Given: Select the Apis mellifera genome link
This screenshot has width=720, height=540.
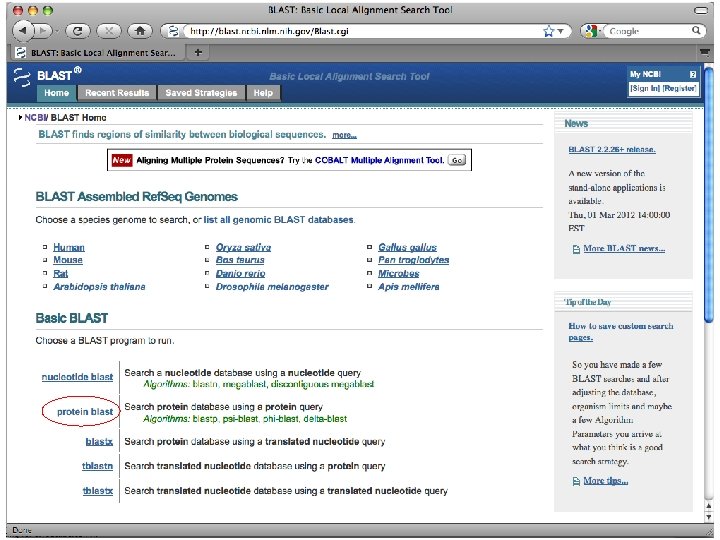Looking at the screenshot, I should coord(409,287).
